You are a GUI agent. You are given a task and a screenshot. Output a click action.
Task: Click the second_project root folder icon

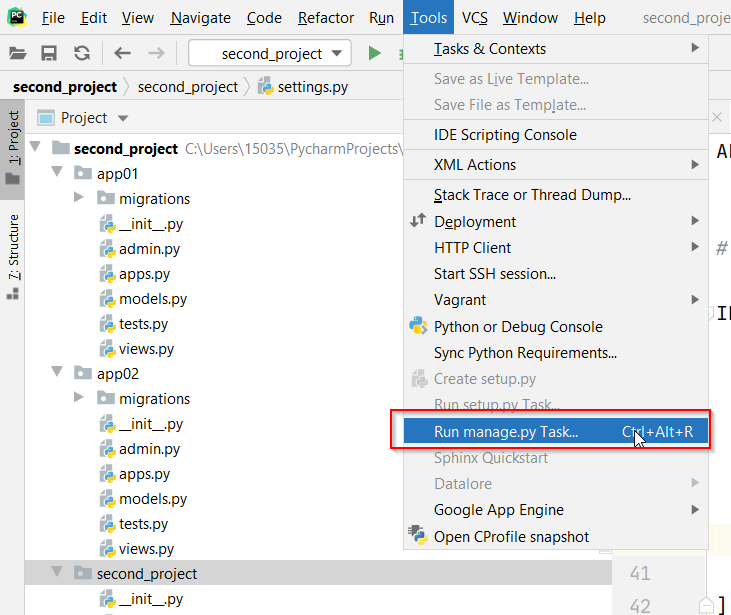click(x=61, y=148)
